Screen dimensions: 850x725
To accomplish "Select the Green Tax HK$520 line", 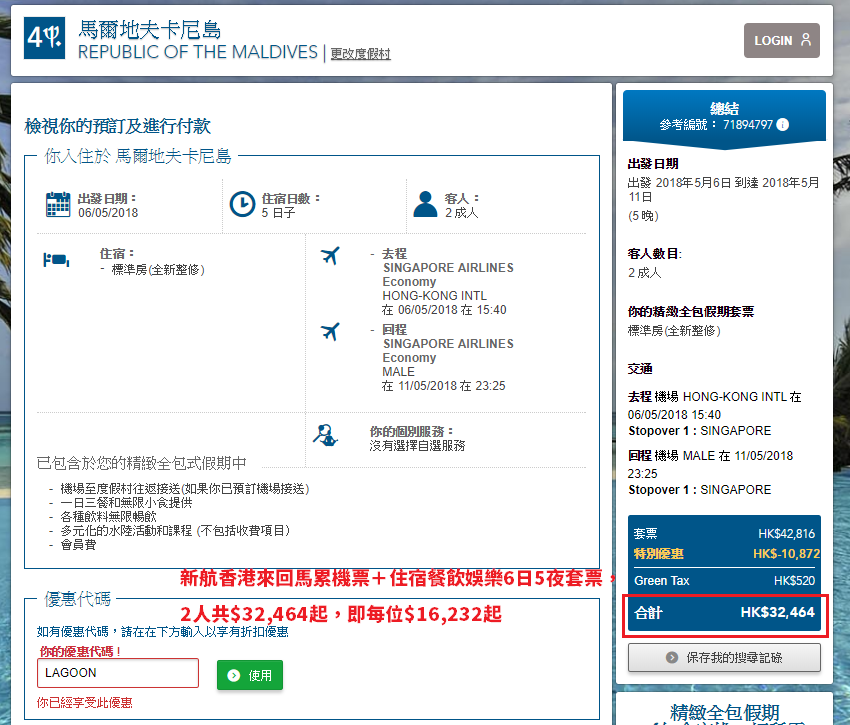I will point(724,581).
